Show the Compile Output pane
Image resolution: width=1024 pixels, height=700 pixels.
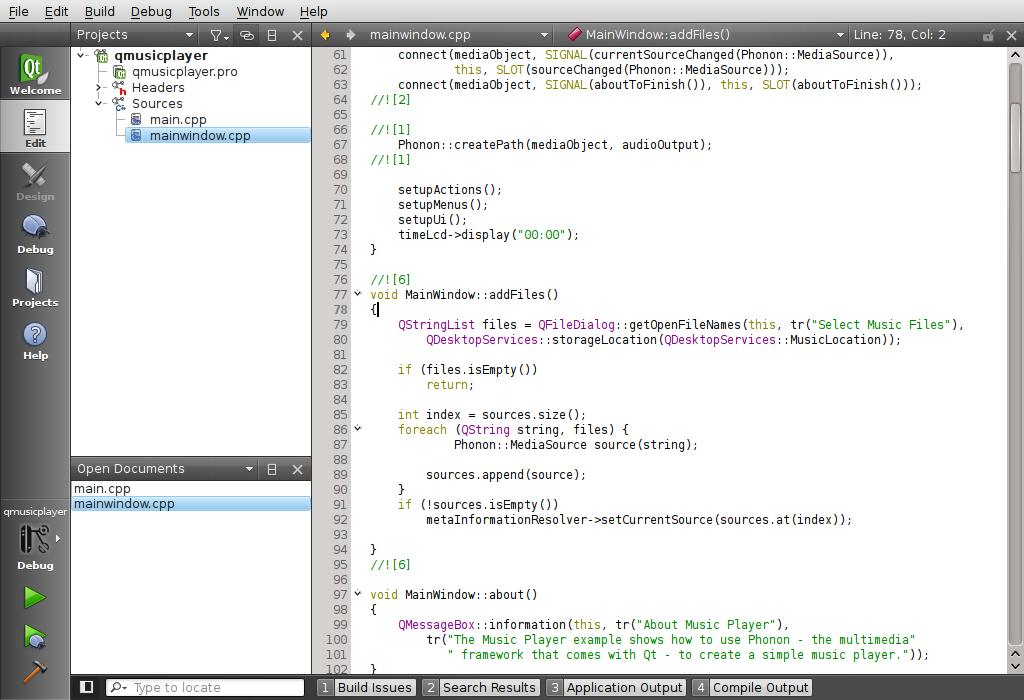[x=752, y=688]
